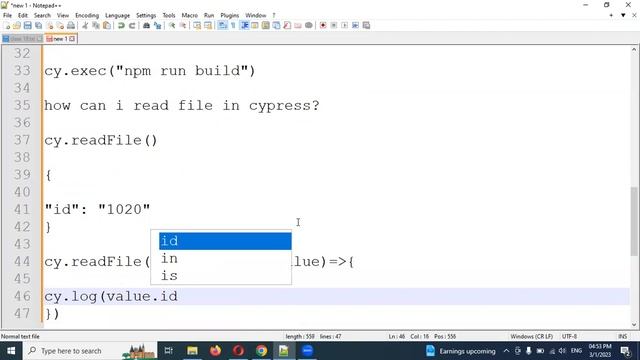Toggle synchronized horizontal scrolling icon
The width and height of the screenshot is (640, 360).
[208, 25]
